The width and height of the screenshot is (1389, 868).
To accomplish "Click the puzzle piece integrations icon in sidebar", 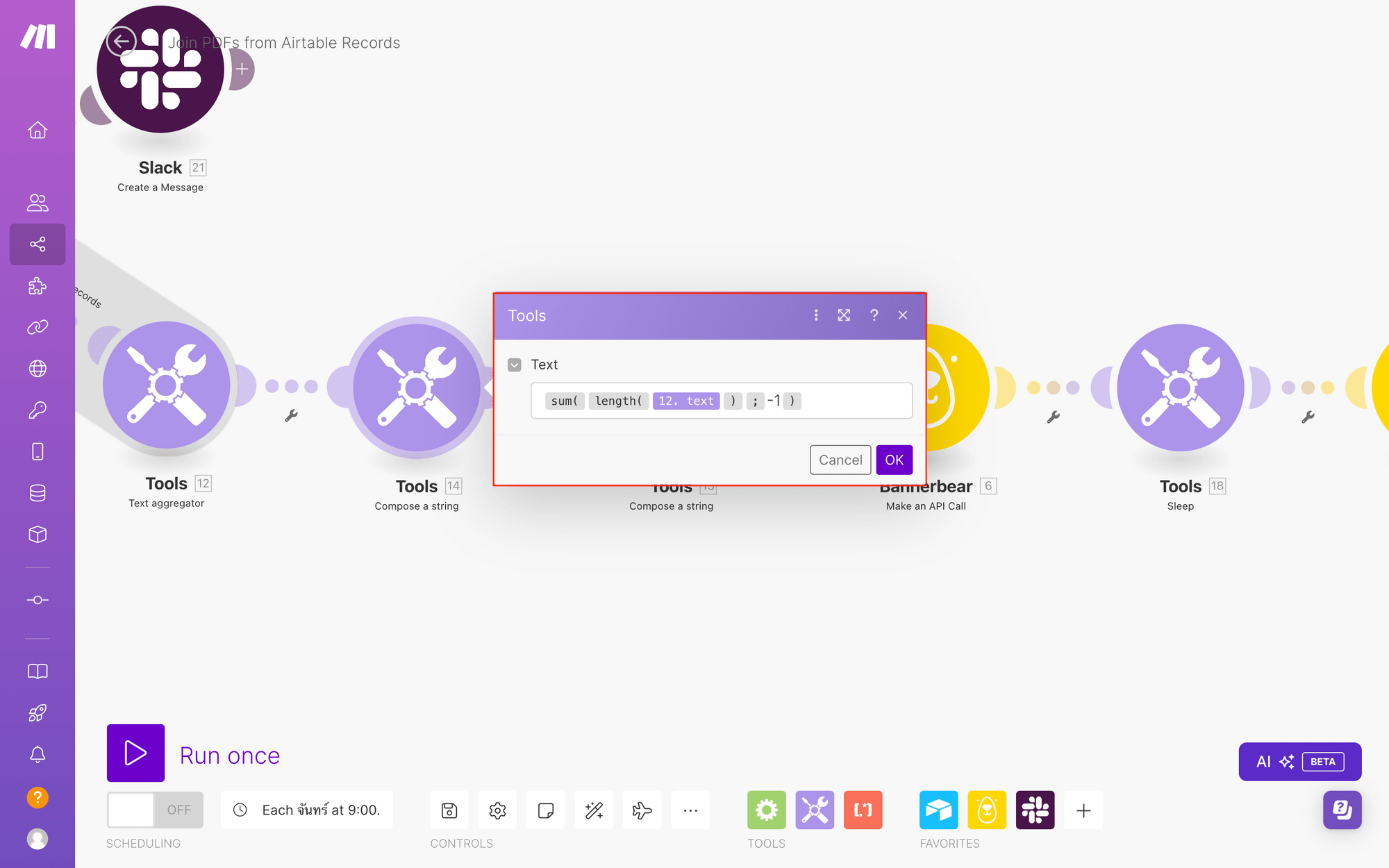I will click(37, 285).
